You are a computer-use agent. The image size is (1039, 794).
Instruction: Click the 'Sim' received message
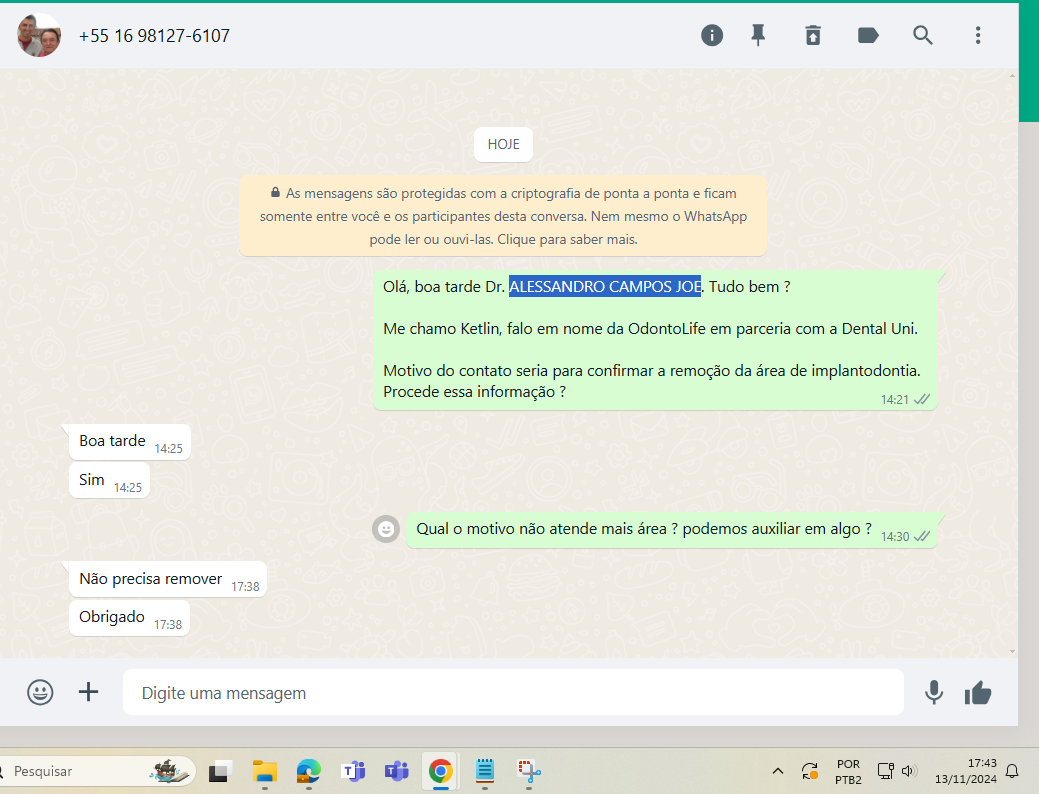109,481
